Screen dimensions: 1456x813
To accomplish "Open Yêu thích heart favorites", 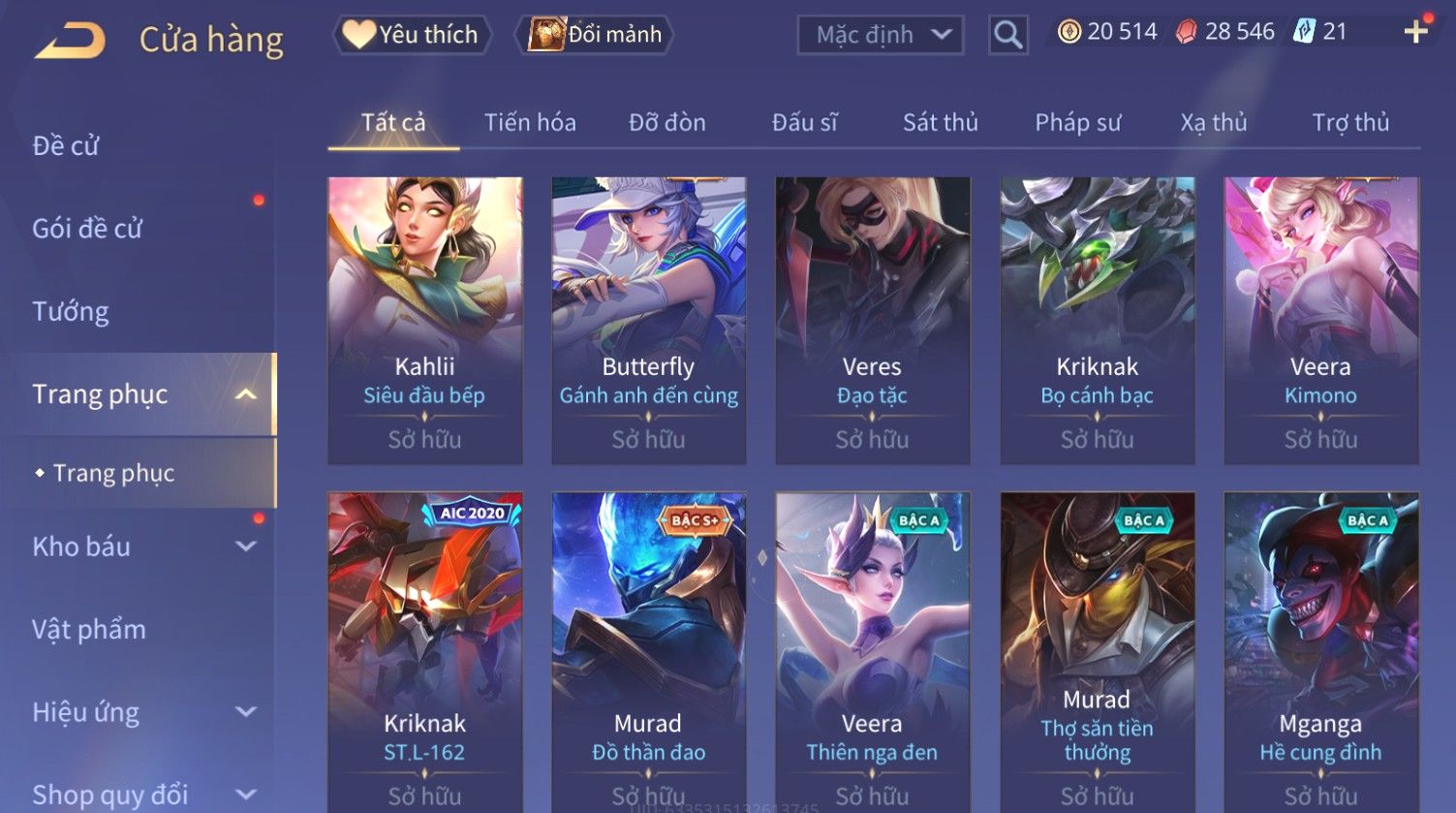I will (x=412, y=35).
